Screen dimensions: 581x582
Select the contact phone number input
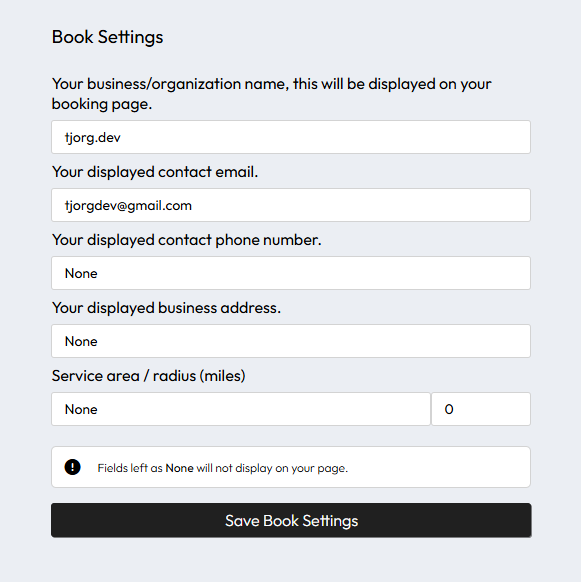[x=291, y=273]
